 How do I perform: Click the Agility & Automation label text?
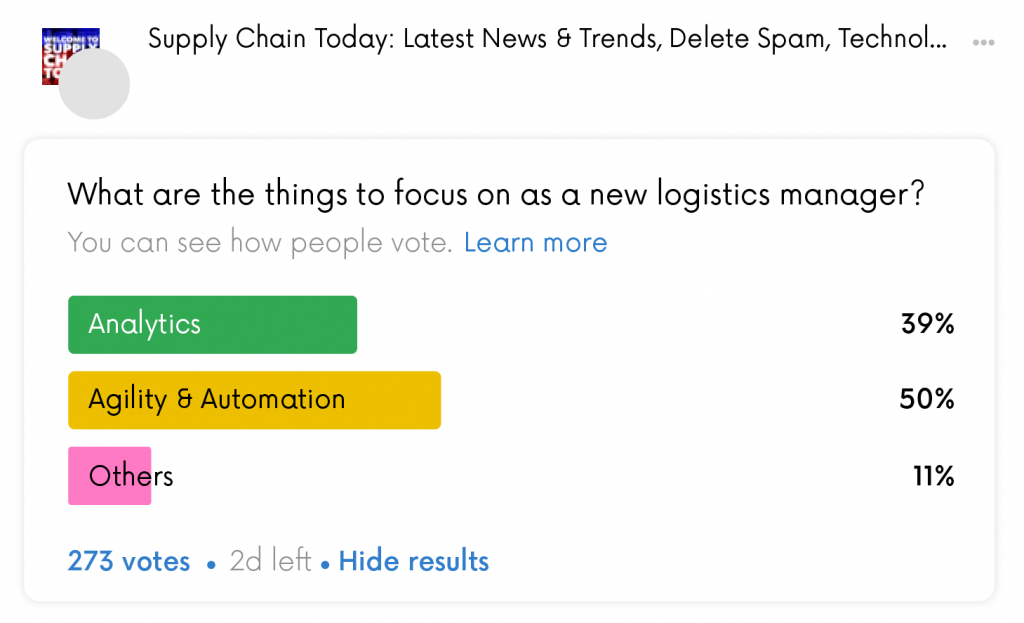(217, 400)
